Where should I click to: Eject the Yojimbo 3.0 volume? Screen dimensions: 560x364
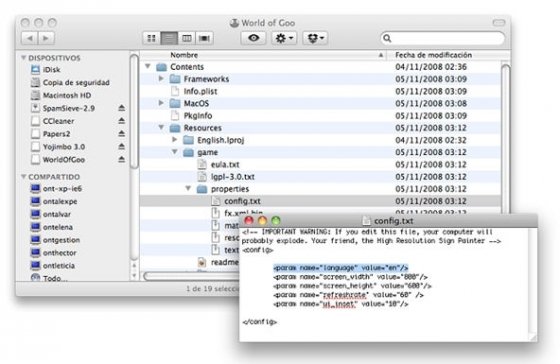pyautogui.click(x=121, y=146)
